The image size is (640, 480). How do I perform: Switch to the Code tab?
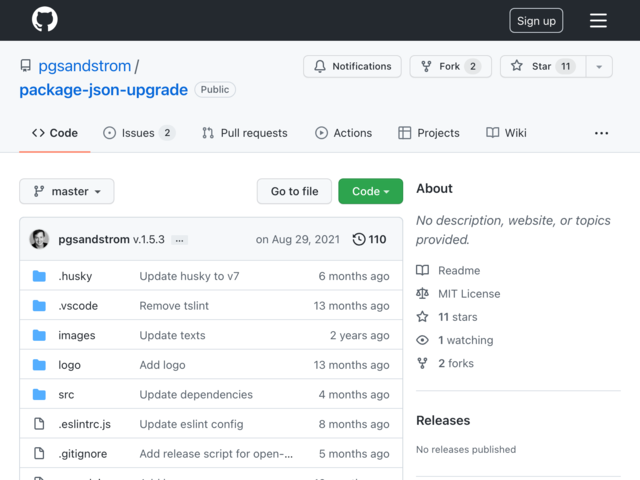point(55,133)
